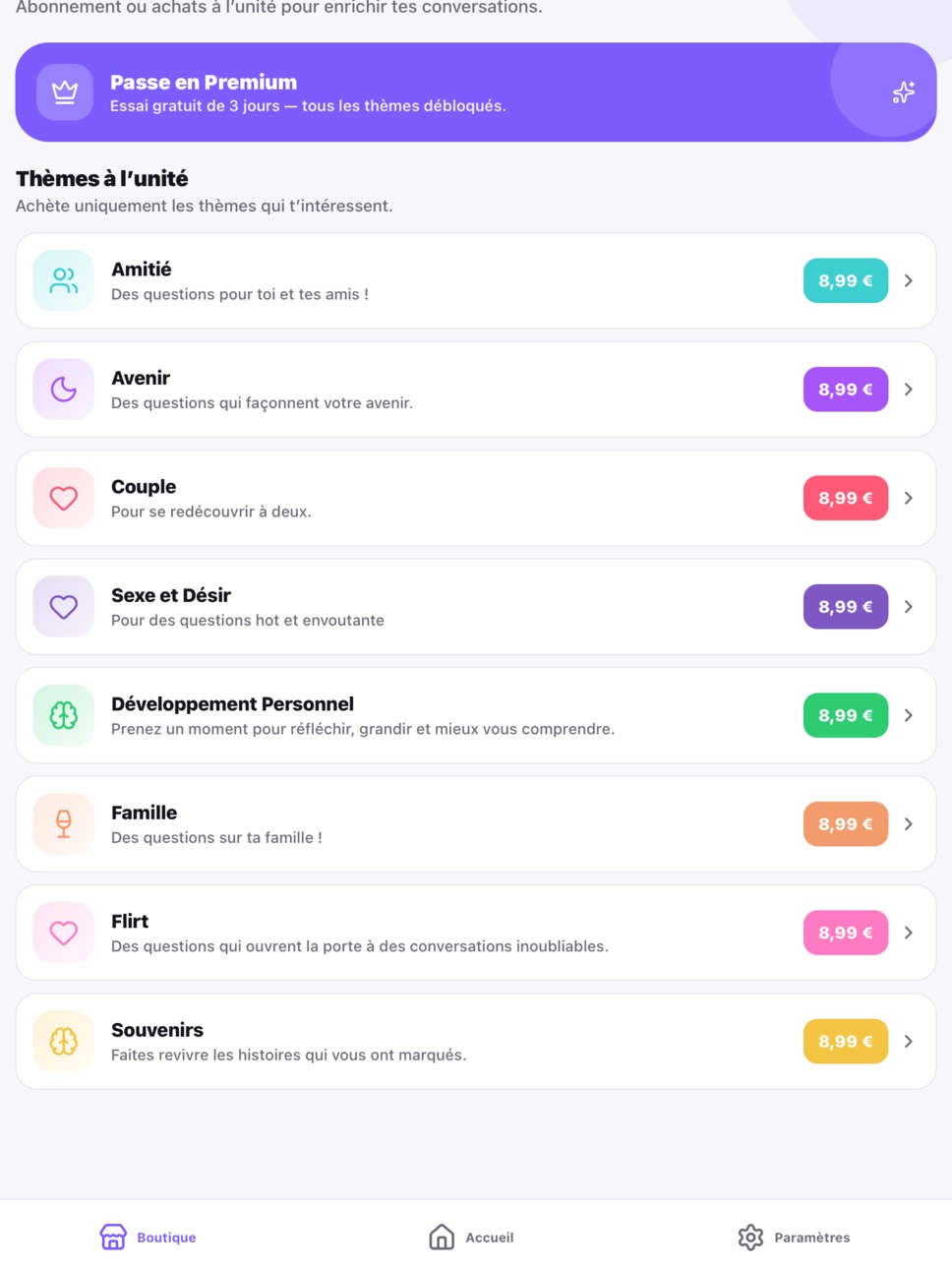This screenshot has width=952, height=1269.
Task: Tap the Avenir moon icon
Action: [64, 390]
